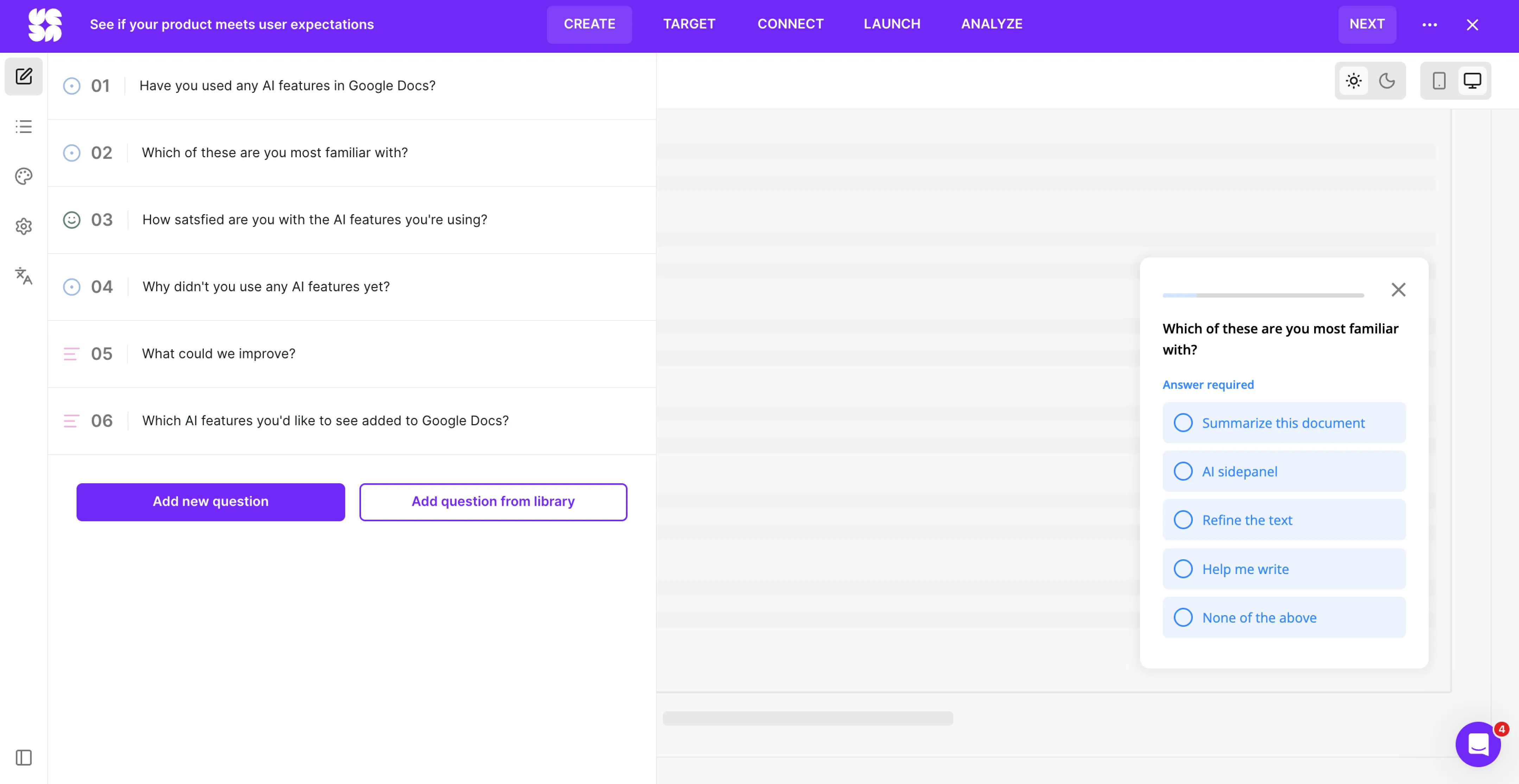The width and height of the screenshot is (1519, 784).
Task: Go to the CONNECT tab
Action: pyautogui.click(x=790, y=24)
